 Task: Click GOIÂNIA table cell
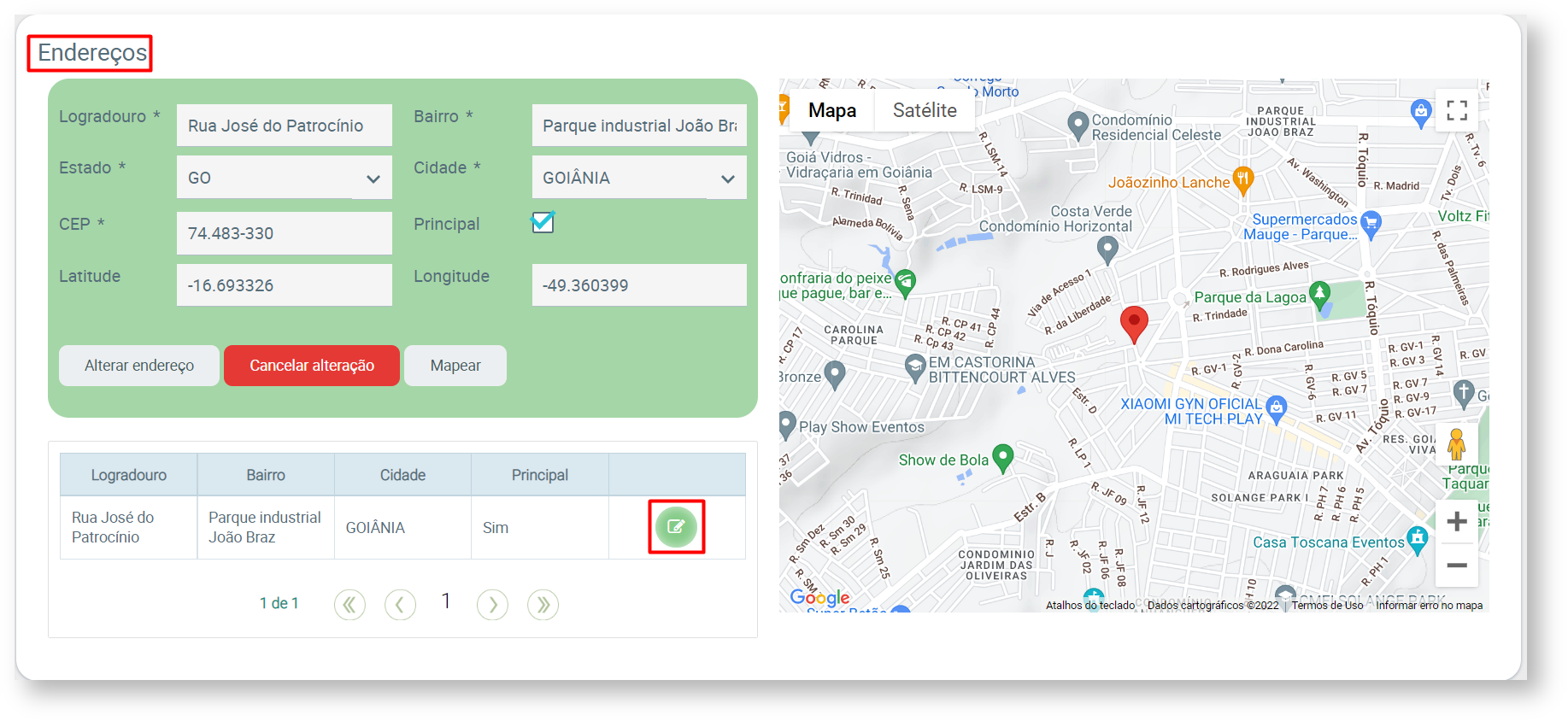coord(402,527)
